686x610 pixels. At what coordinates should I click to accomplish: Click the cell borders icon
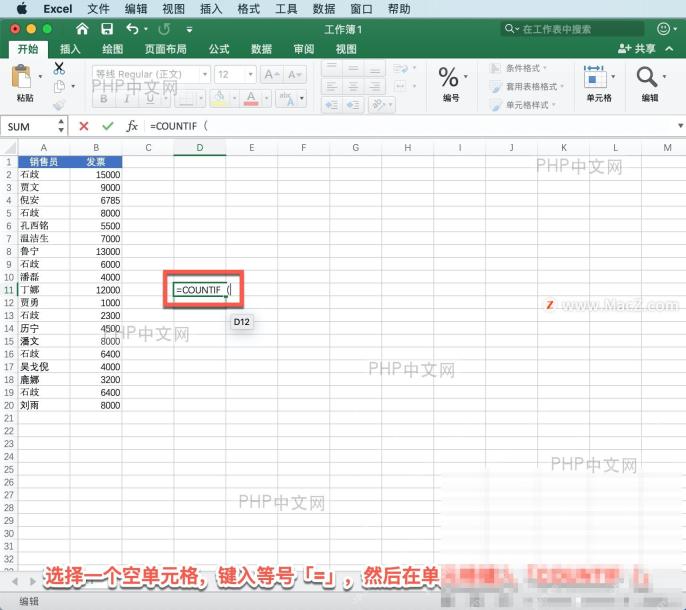(186, 99)
